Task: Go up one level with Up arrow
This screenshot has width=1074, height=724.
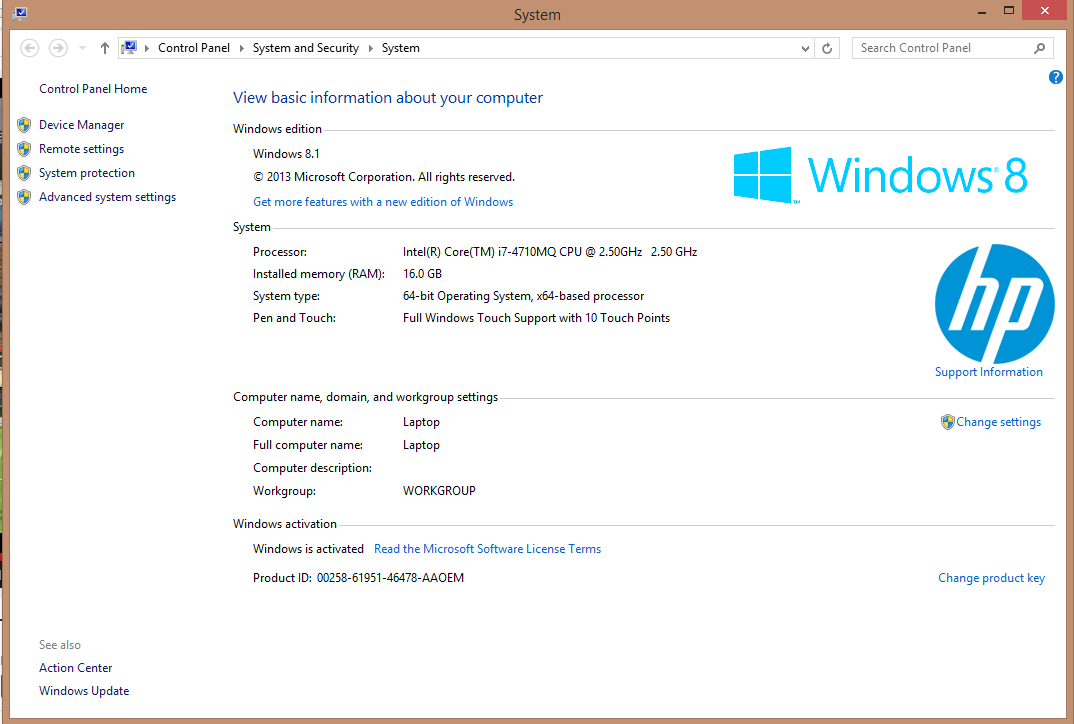Action: tap(105, 48)
